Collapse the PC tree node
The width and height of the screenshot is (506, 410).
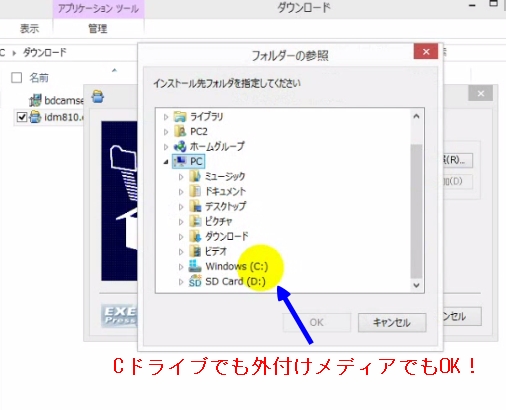pos(166,162)
